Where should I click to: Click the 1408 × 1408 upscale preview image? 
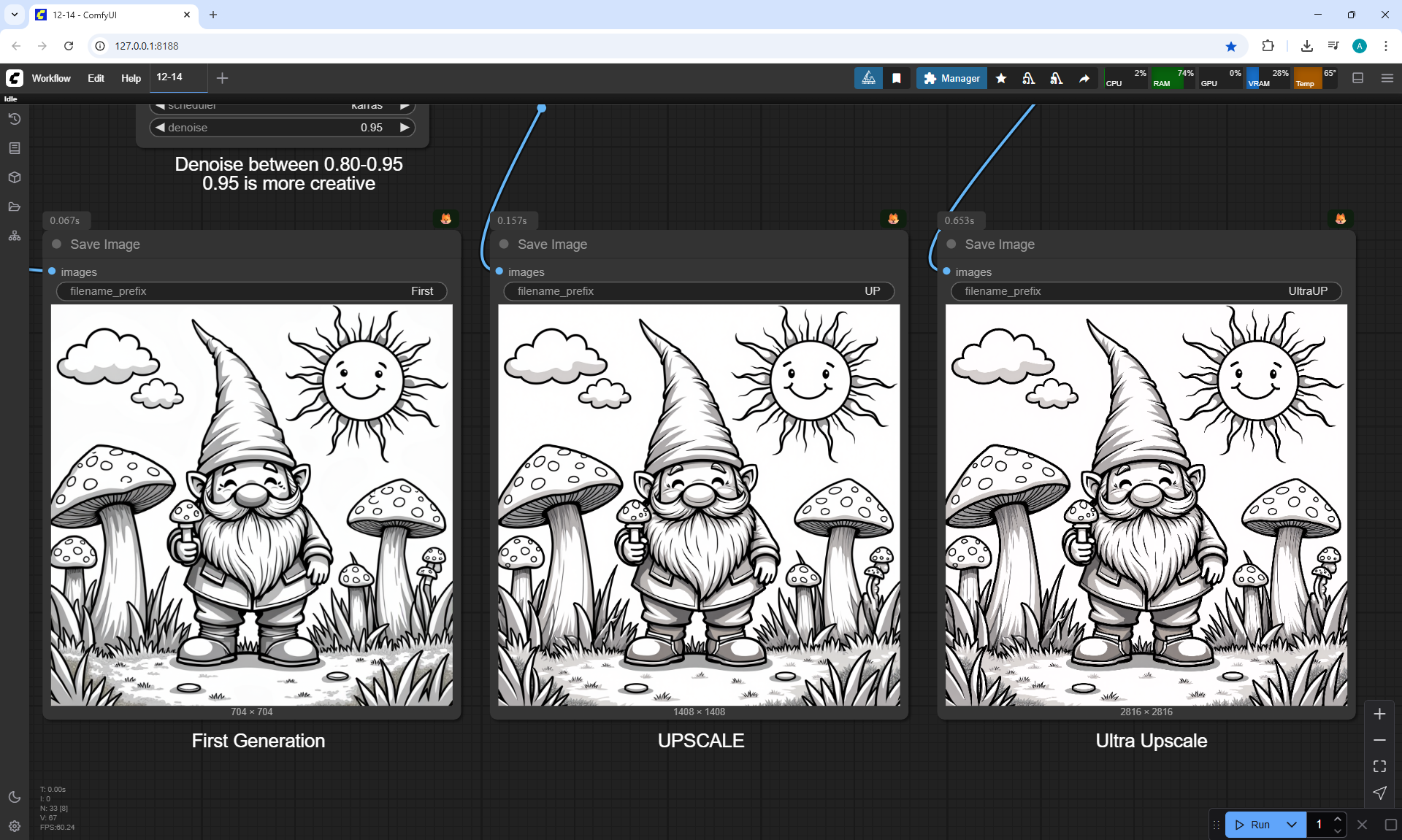point(699,505)
